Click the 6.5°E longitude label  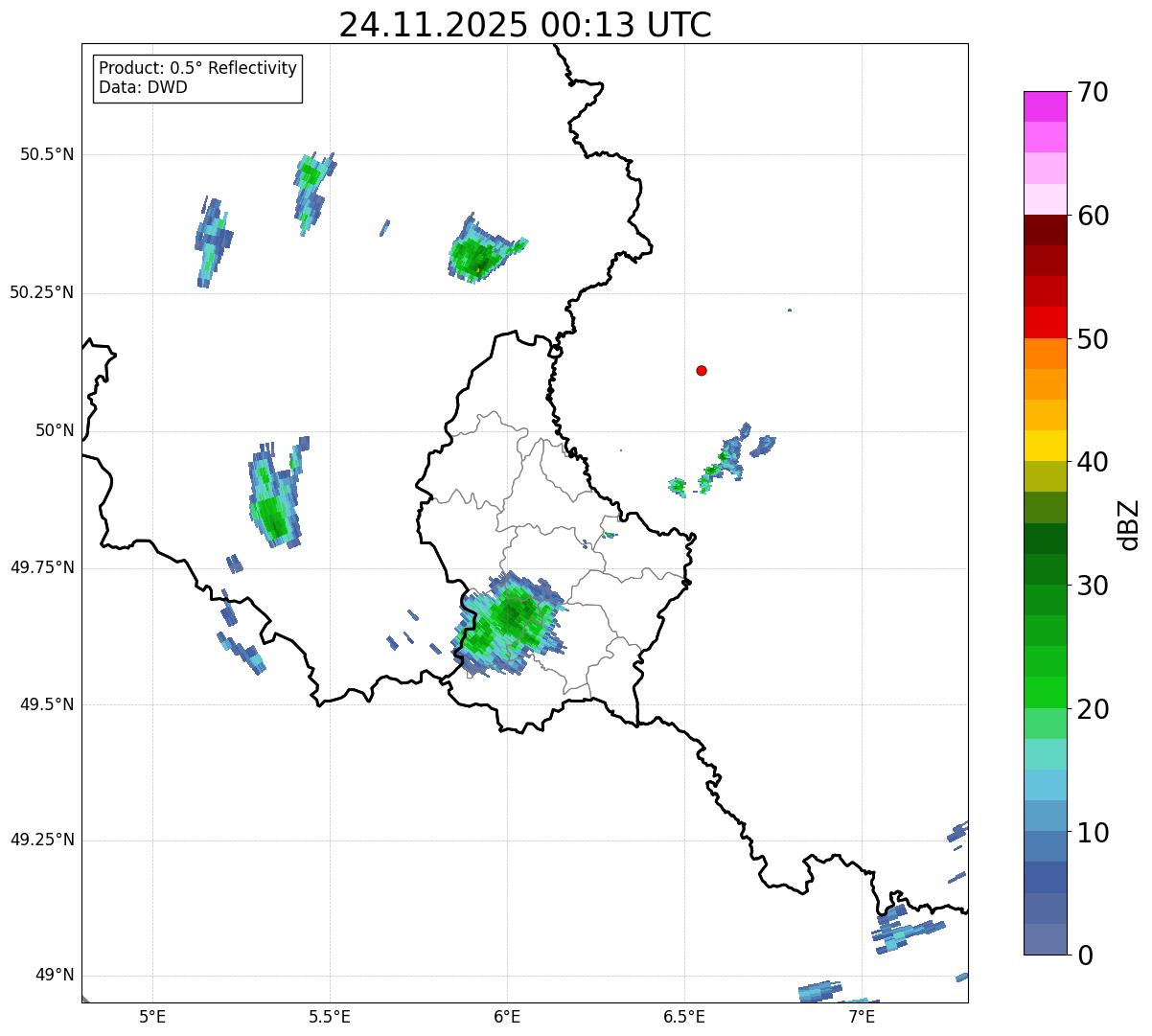(x=684, y=1016)
